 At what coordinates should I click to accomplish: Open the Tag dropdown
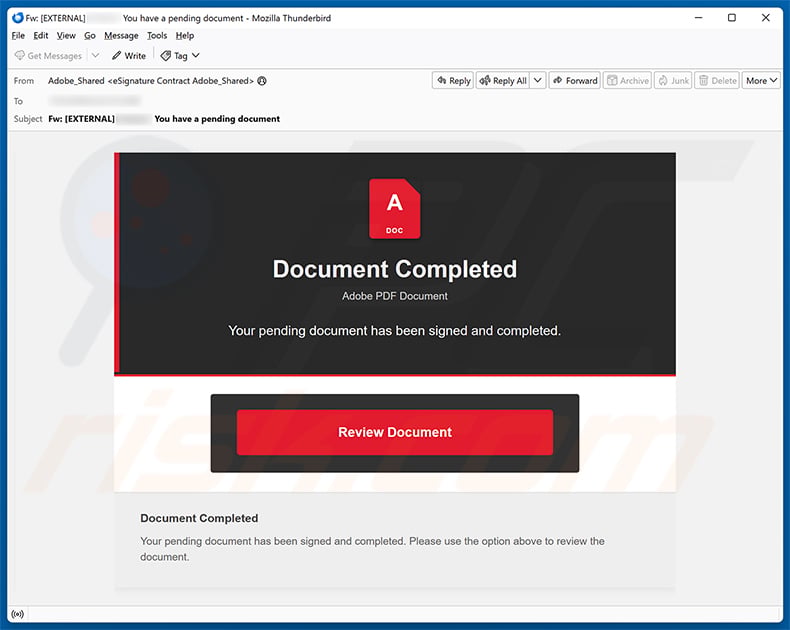coord(180,55)
